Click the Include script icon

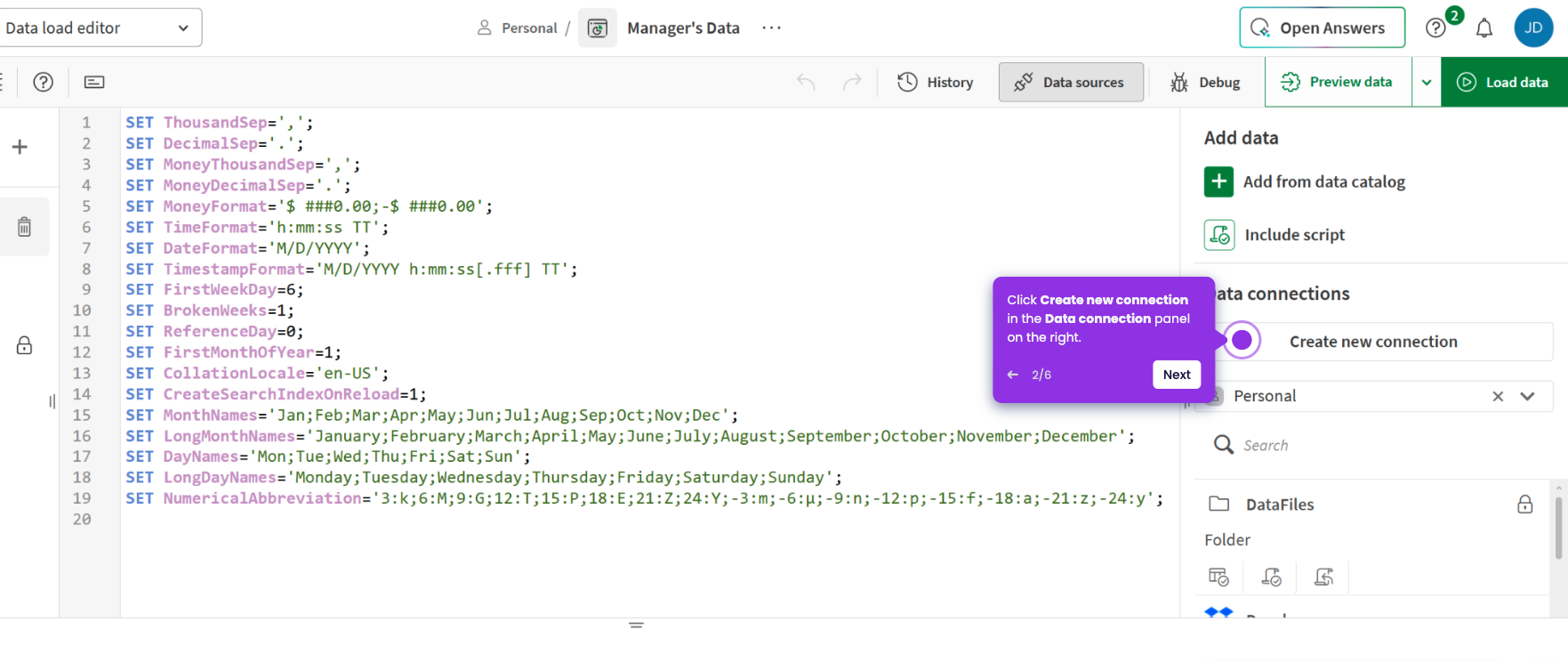1218,235
